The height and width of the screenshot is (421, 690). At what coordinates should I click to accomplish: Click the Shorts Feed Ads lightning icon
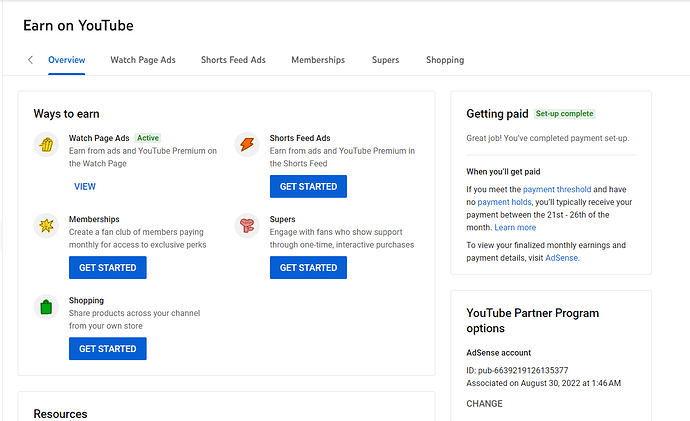[x=247, y=145]
